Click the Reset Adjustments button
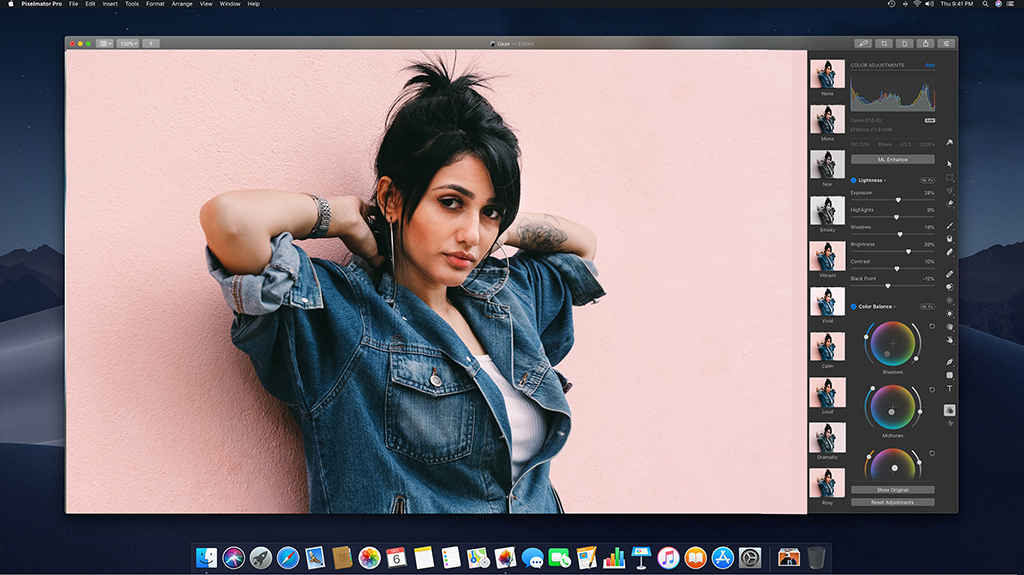This screenshot has width=1024, height=575. [x=893, y=502]
